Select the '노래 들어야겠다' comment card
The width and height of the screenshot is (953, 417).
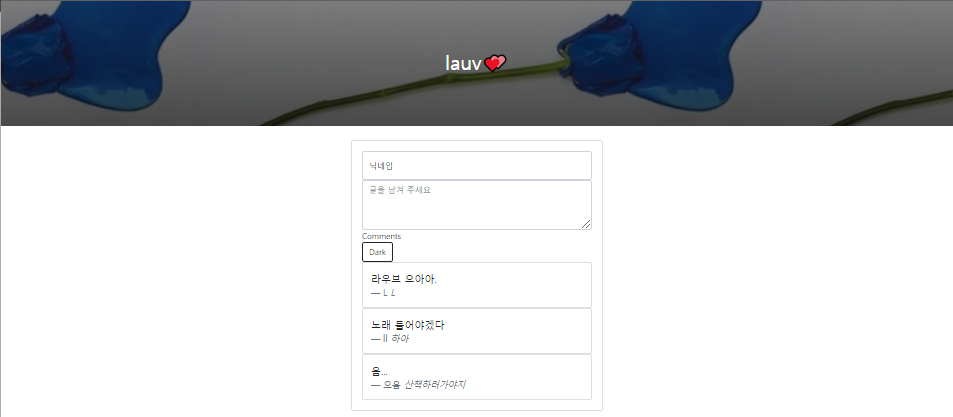[x=476, y=331]
